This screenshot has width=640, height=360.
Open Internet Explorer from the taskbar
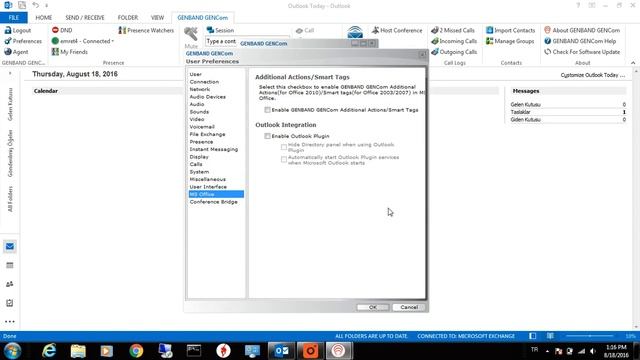pos(49,351)
